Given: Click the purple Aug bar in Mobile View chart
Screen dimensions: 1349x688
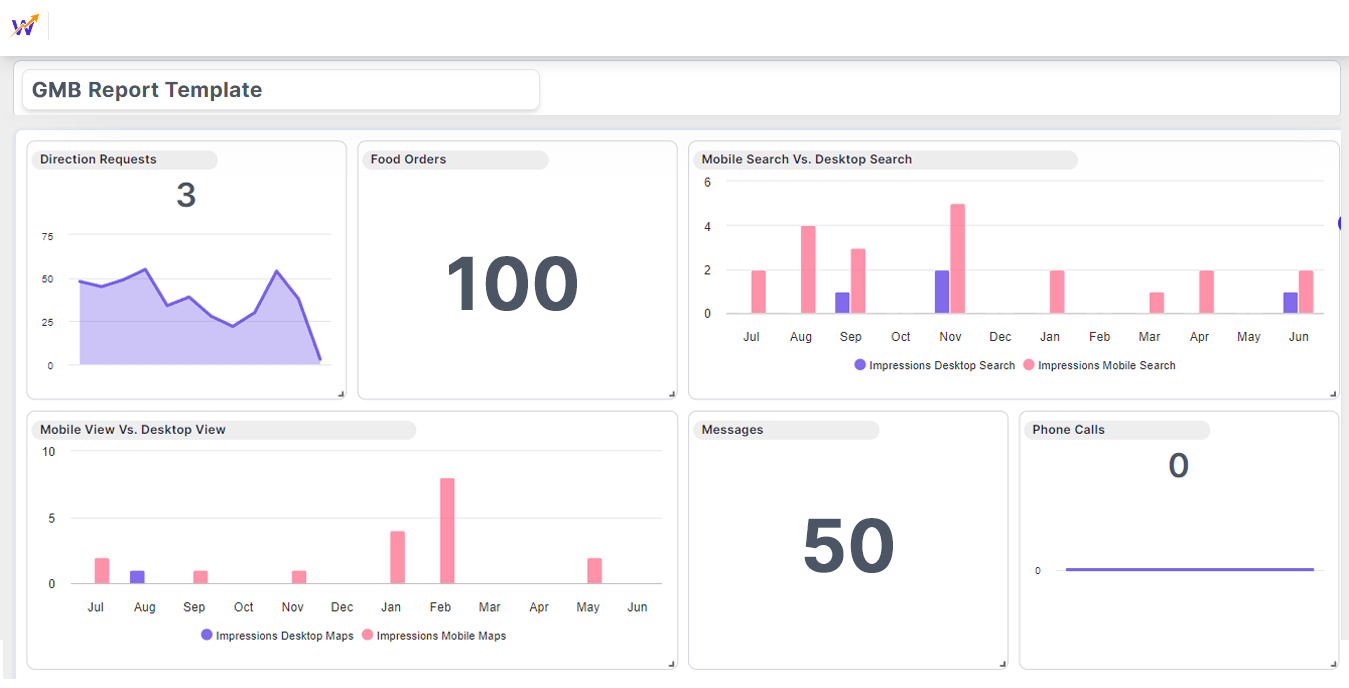Looking at the screenshot, I should tap(137, 577).
